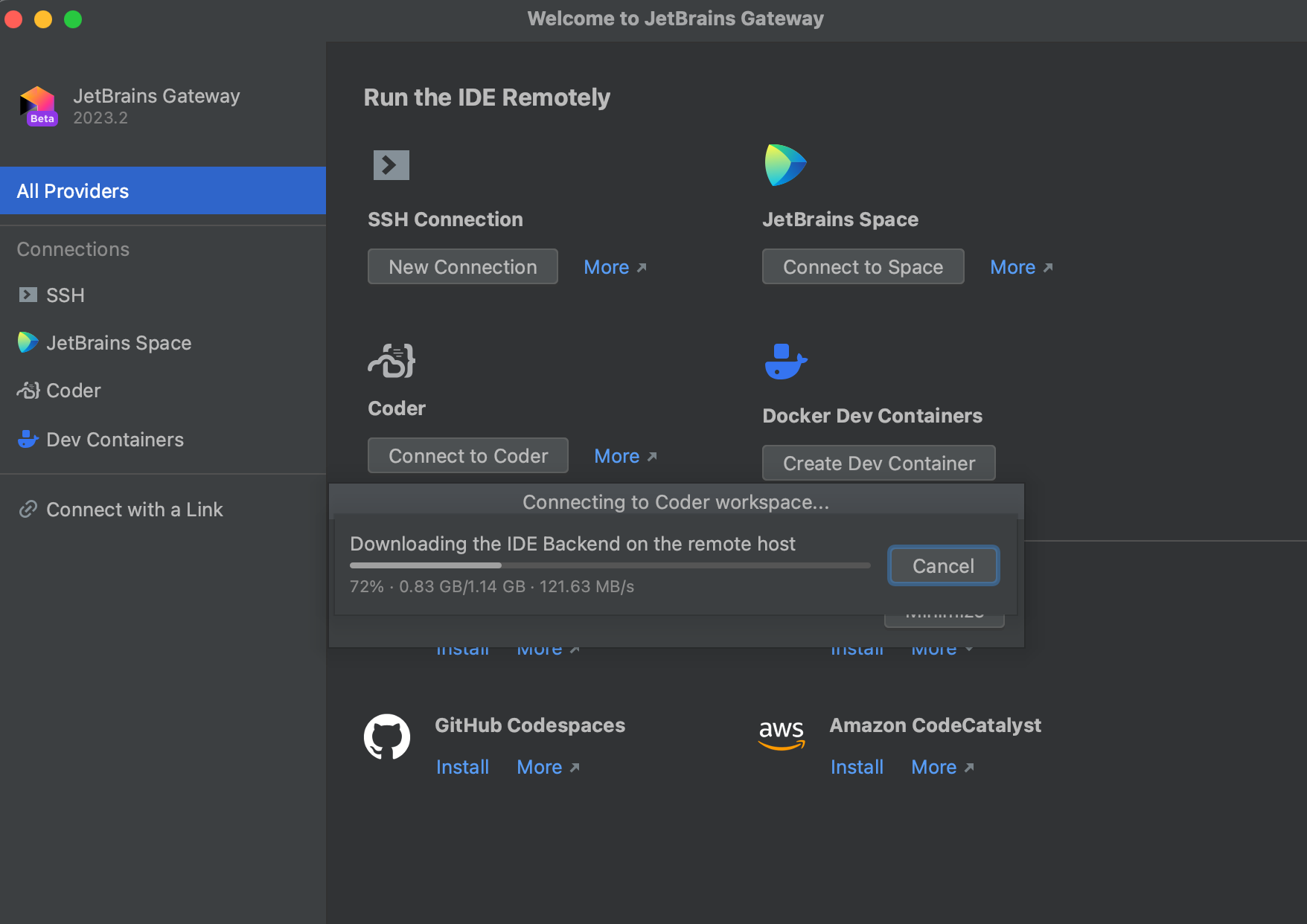
Task: Select the SSH icon in the sidebar
Action: click(x=28, y=295)
